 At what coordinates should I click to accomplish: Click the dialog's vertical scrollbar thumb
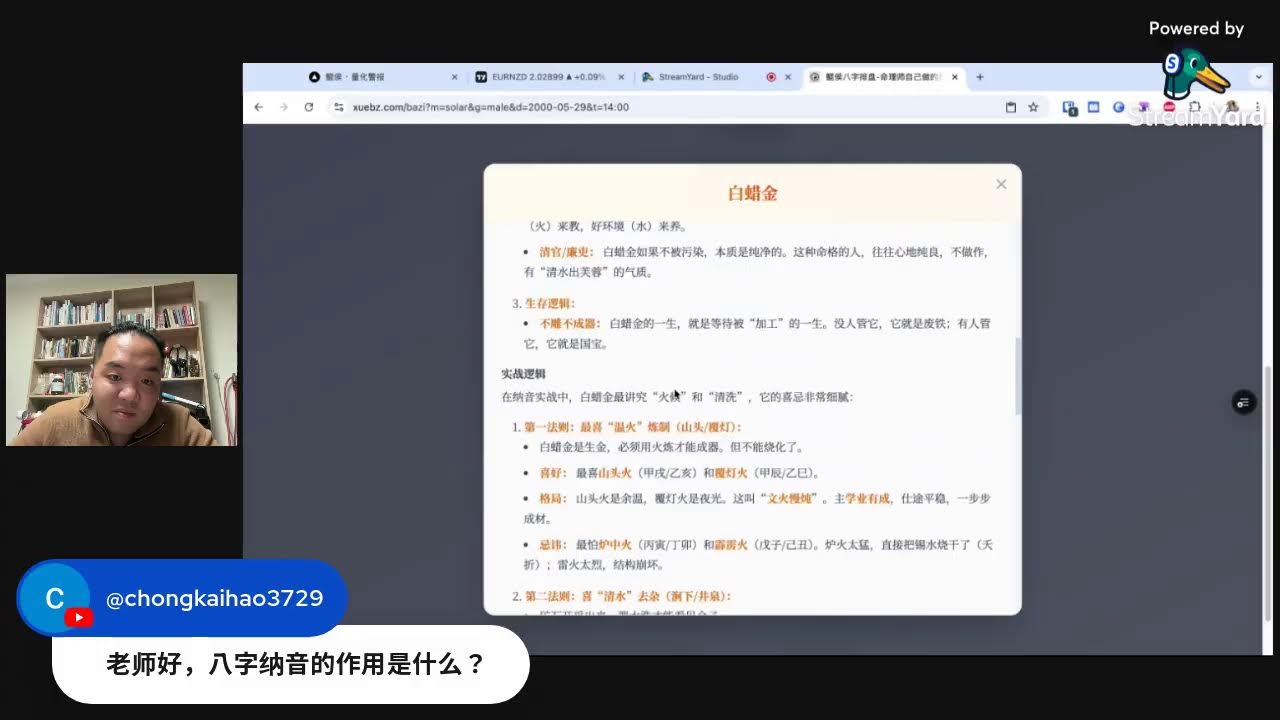click(x=1018, y=376)
